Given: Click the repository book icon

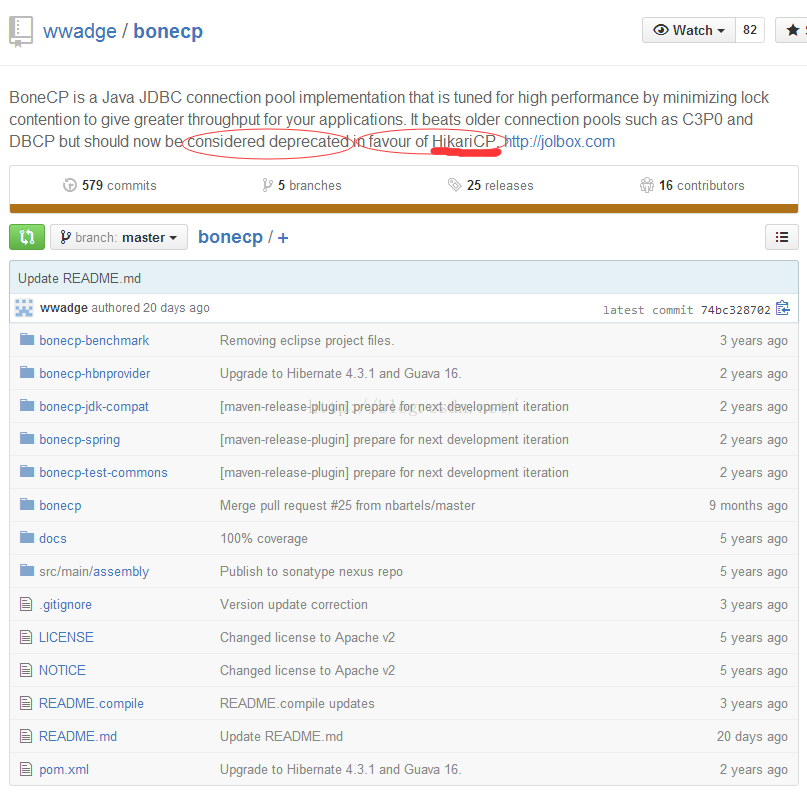Looking at the screenshot, I should click(x=21, y=31).
